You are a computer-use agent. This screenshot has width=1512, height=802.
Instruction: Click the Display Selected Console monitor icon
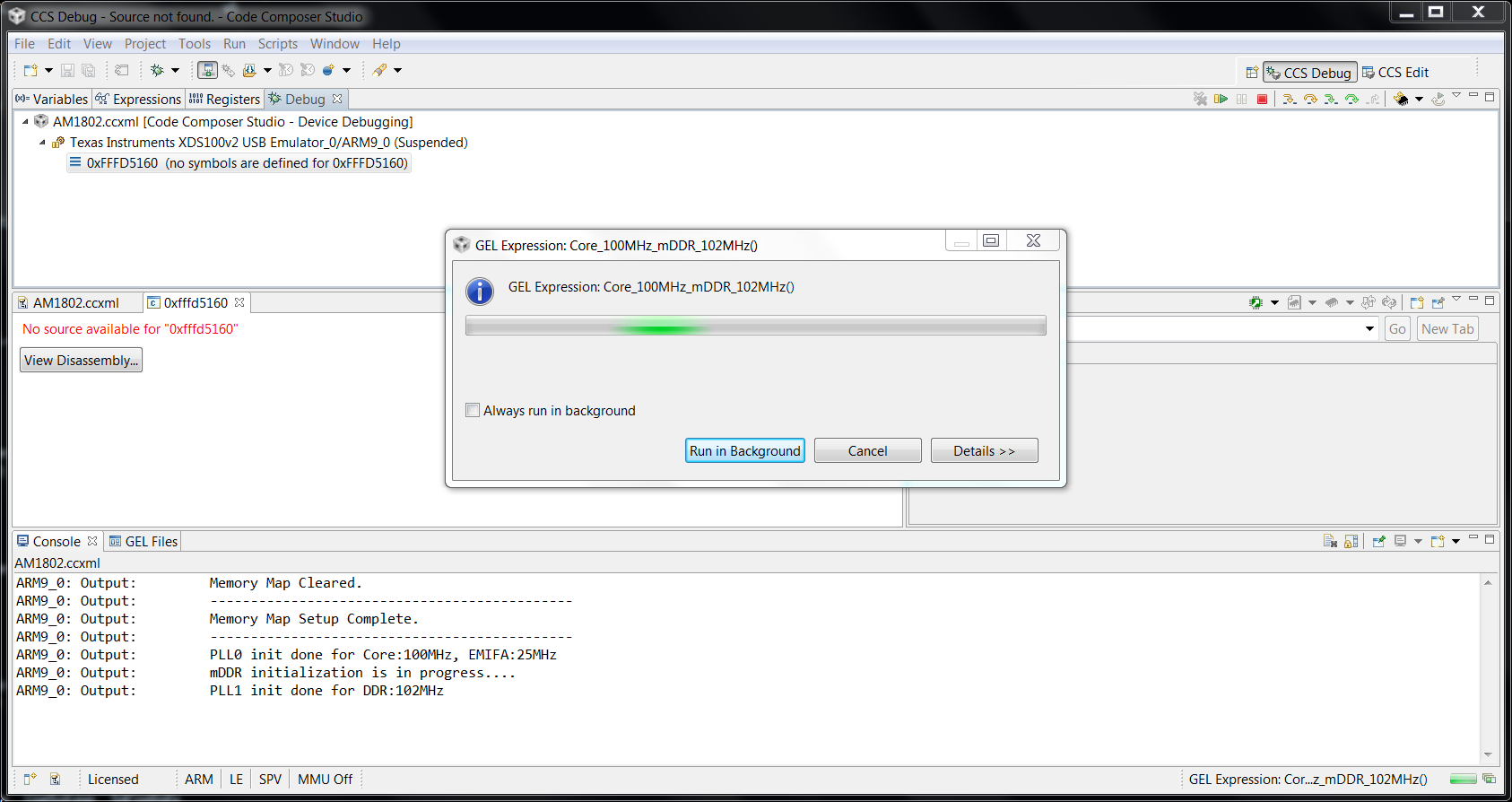[1400, 541]
